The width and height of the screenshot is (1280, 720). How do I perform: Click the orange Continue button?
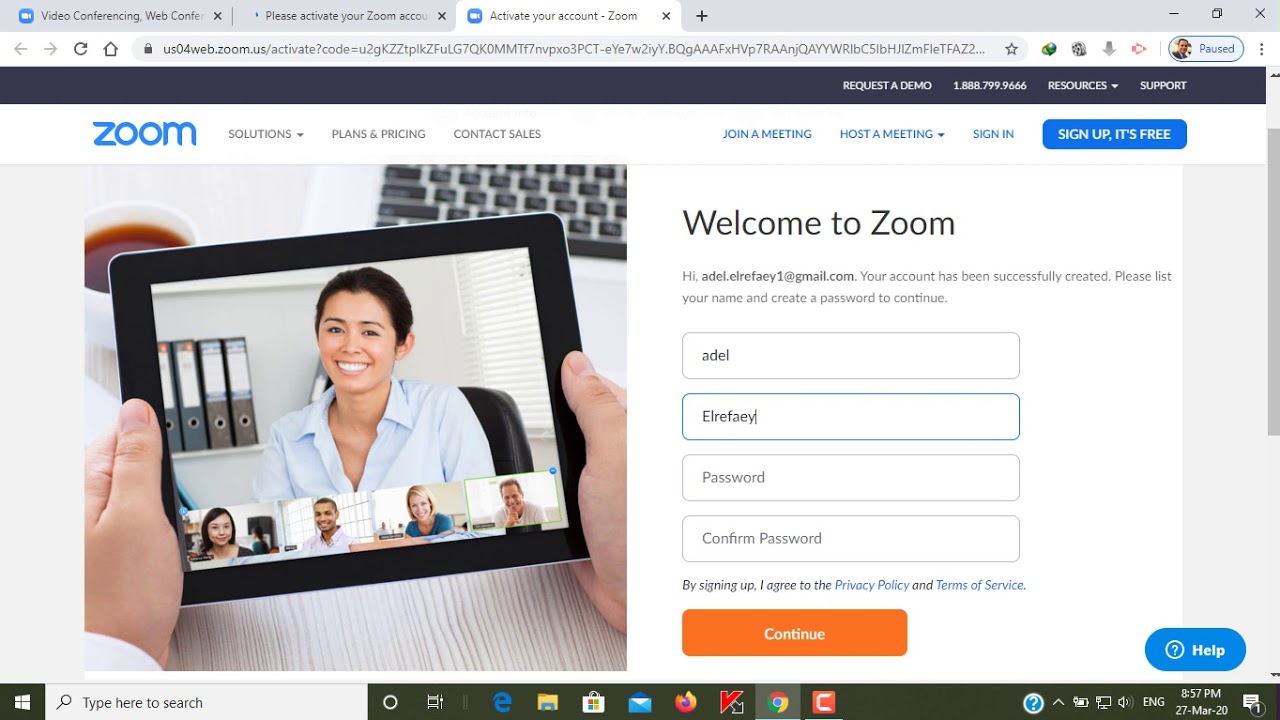(795, 633)
